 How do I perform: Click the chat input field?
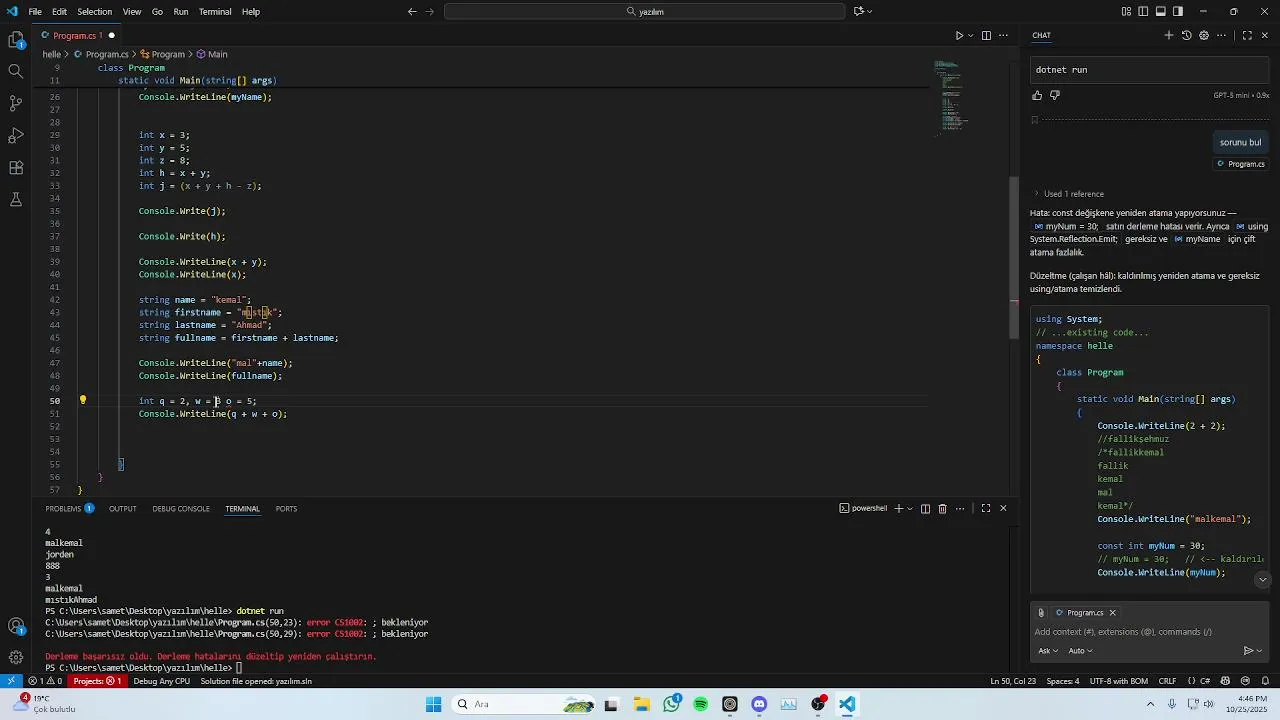[1150, 632]
